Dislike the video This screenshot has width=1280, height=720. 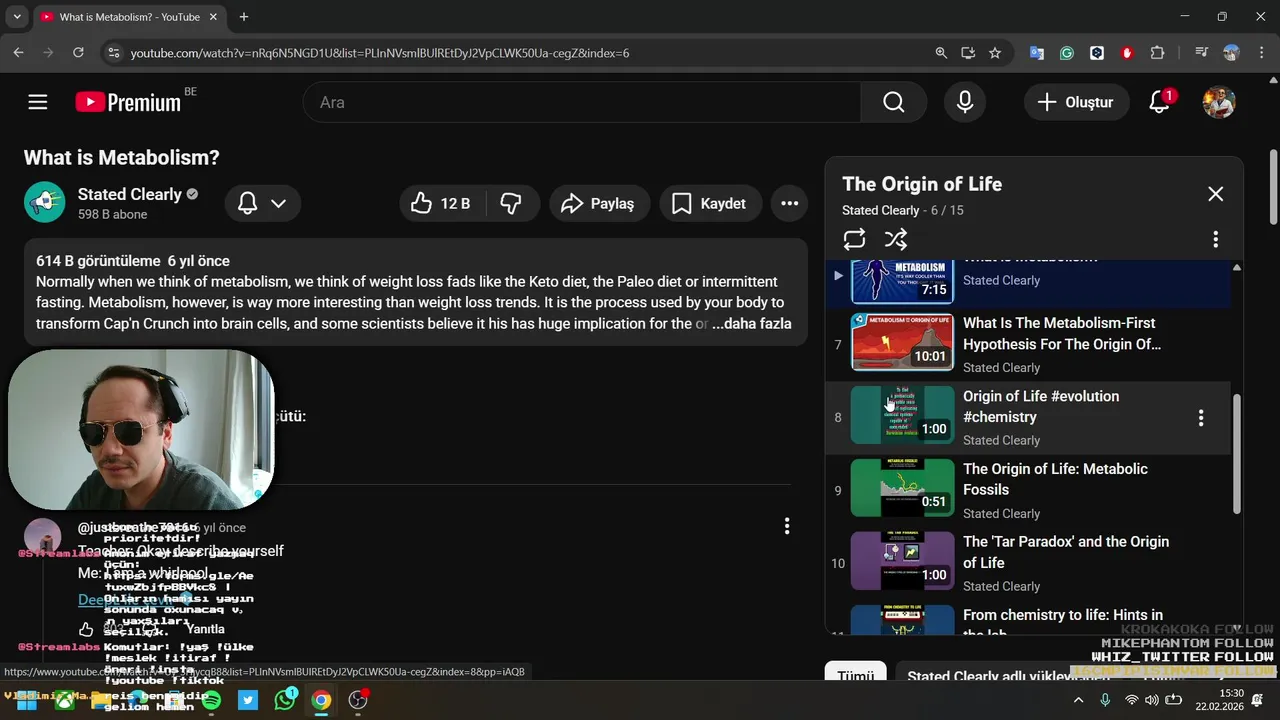511,203
